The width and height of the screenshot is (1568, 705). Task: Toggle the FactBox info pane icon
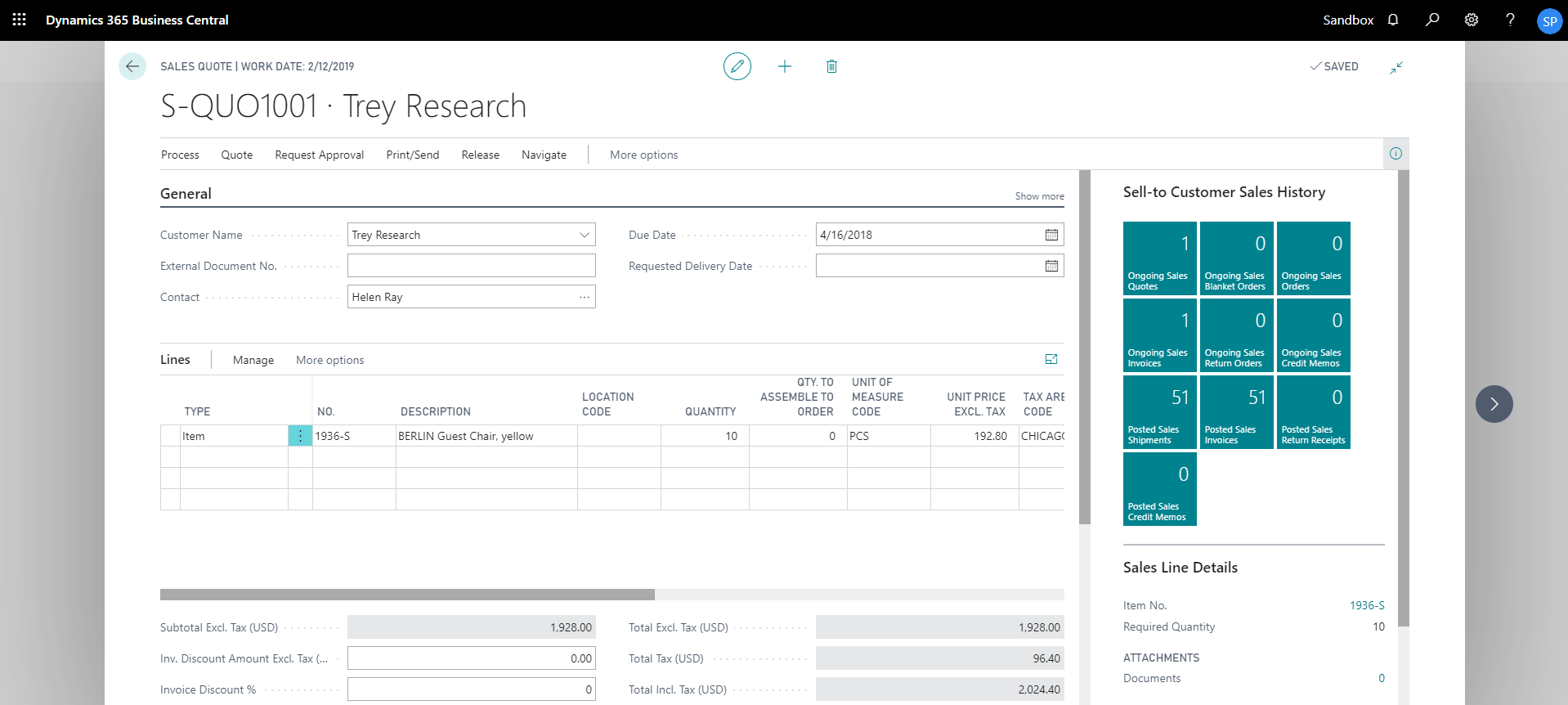[1396, 154]
